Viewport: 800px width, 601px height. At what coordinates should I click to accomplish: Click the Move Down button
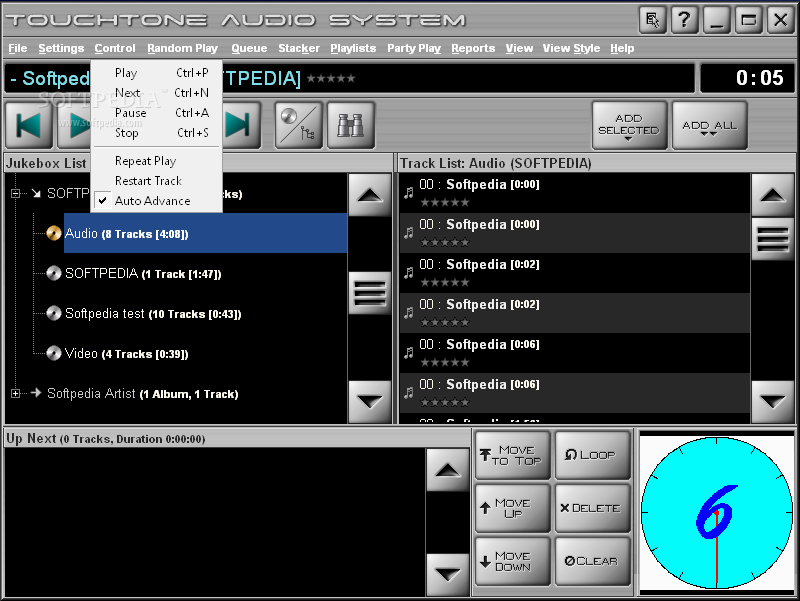(513, 561)
